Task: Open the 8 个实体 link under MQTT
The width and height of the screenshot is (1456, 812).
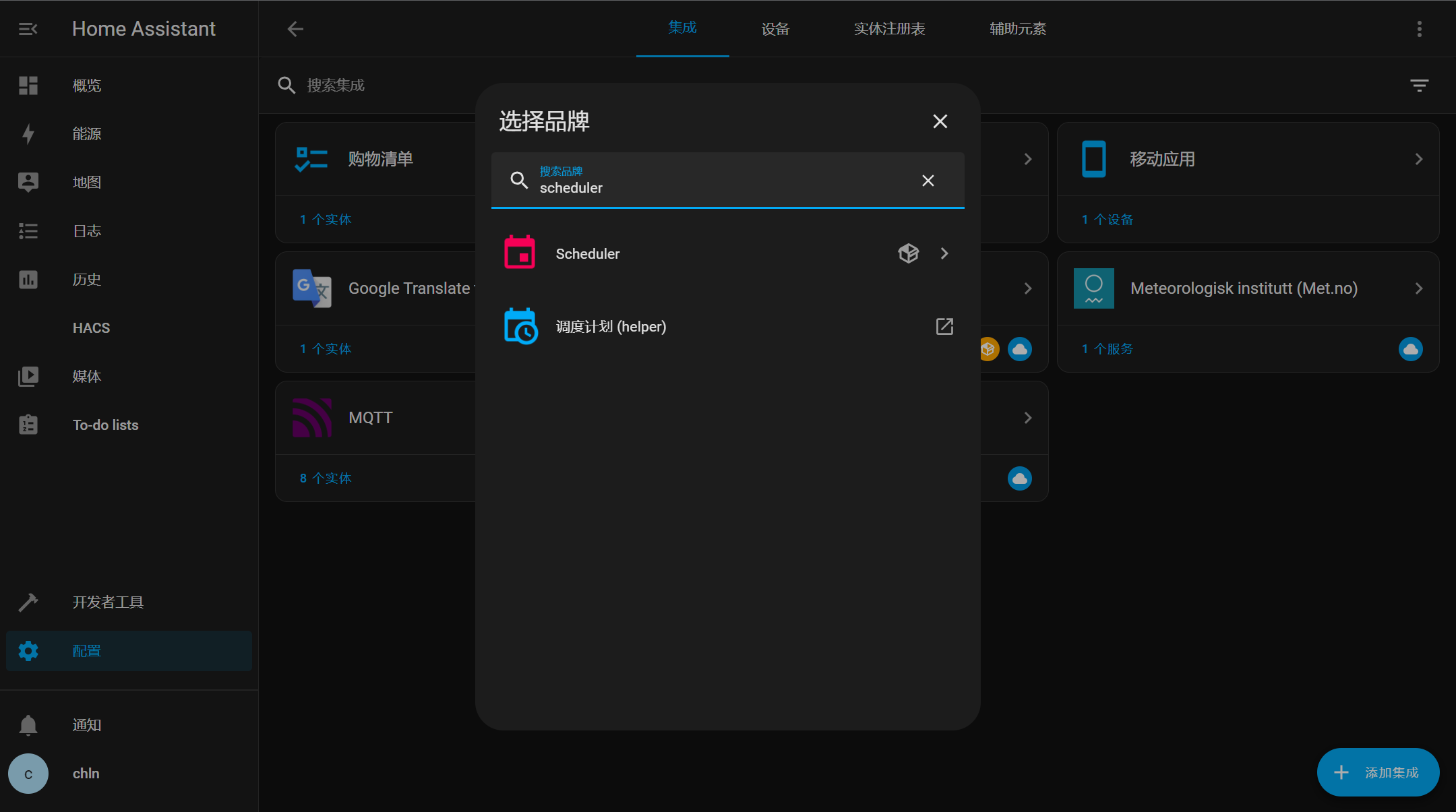Action: click(325, 478)
